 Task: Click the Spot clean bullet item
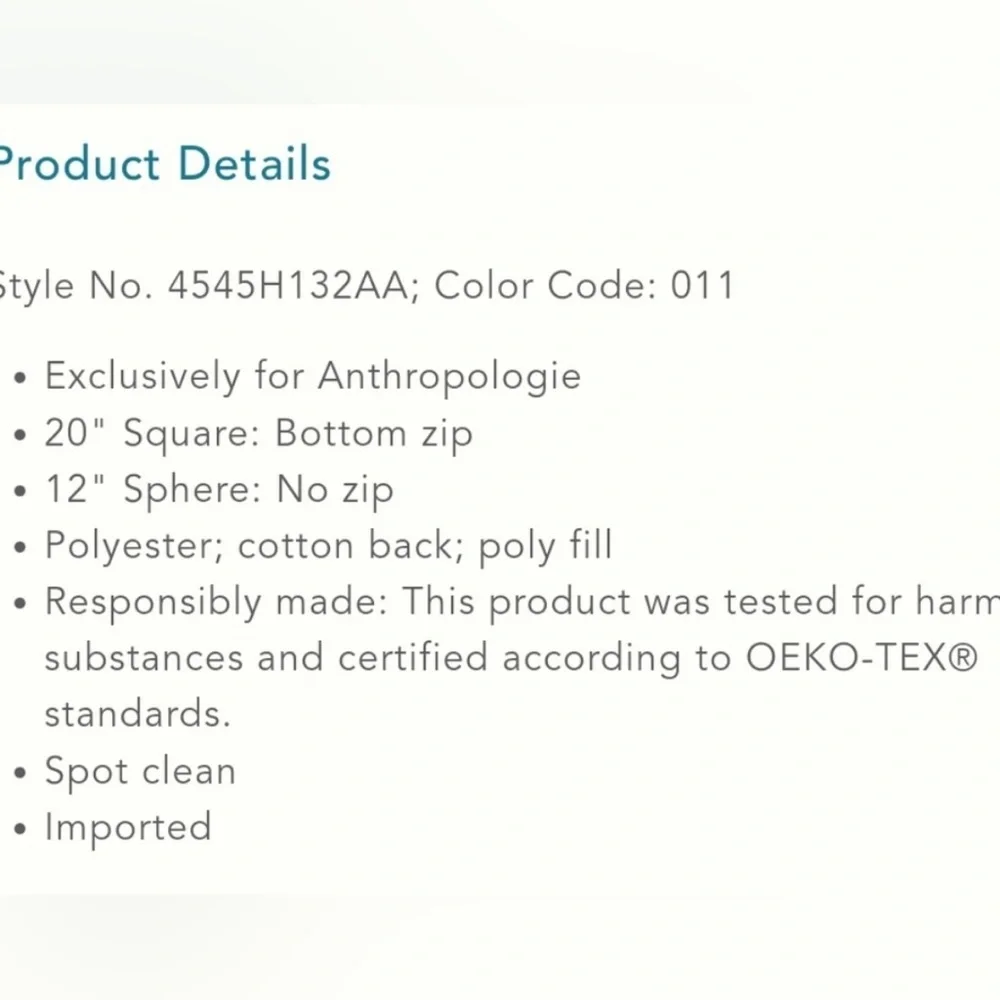[140, 771]
